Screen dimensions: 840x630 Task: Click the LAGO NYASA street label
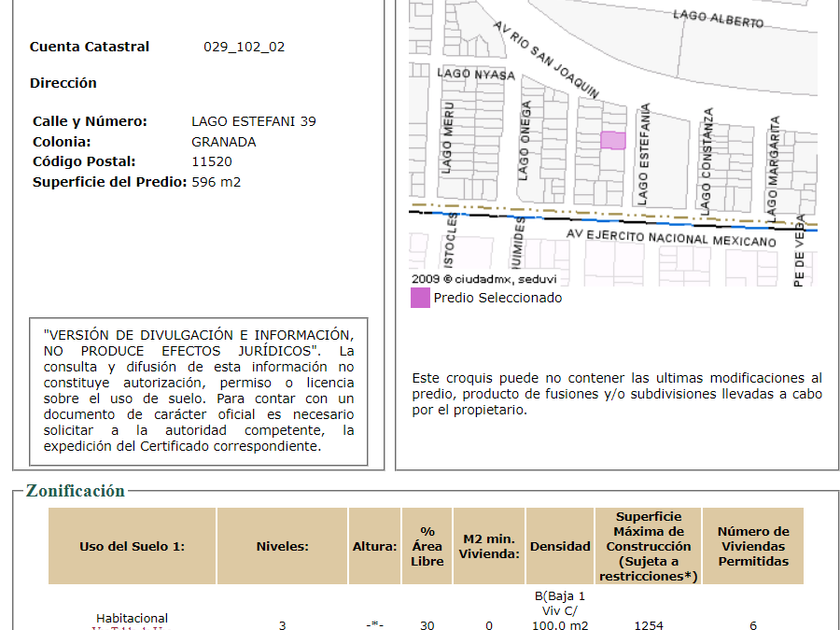point(475,75)
